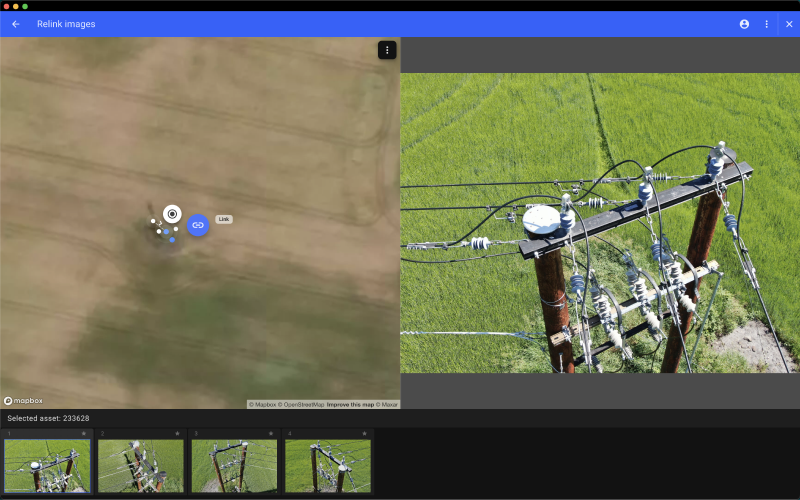The height and width of the screenshot is (500, 800).
Task: Toggle favorite star on thumbnail 2
Action: (178, 434)
